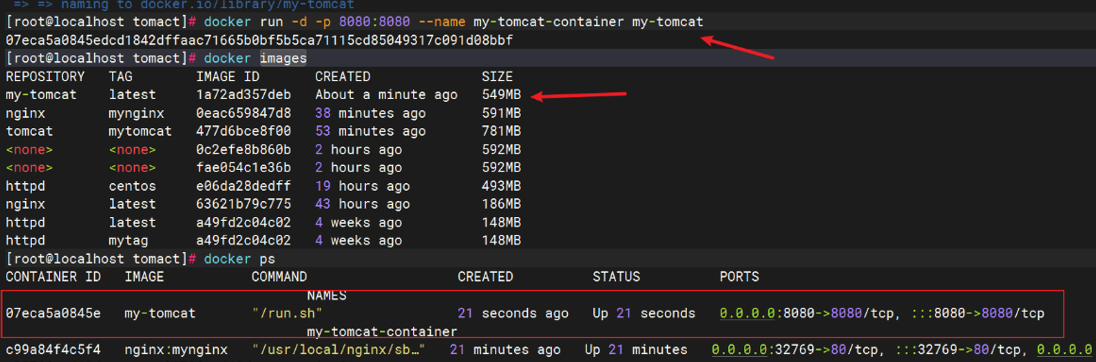Click the "/usr/local/nginx/sb…" command value
The image size is (1096, 362).
point(339,349)
